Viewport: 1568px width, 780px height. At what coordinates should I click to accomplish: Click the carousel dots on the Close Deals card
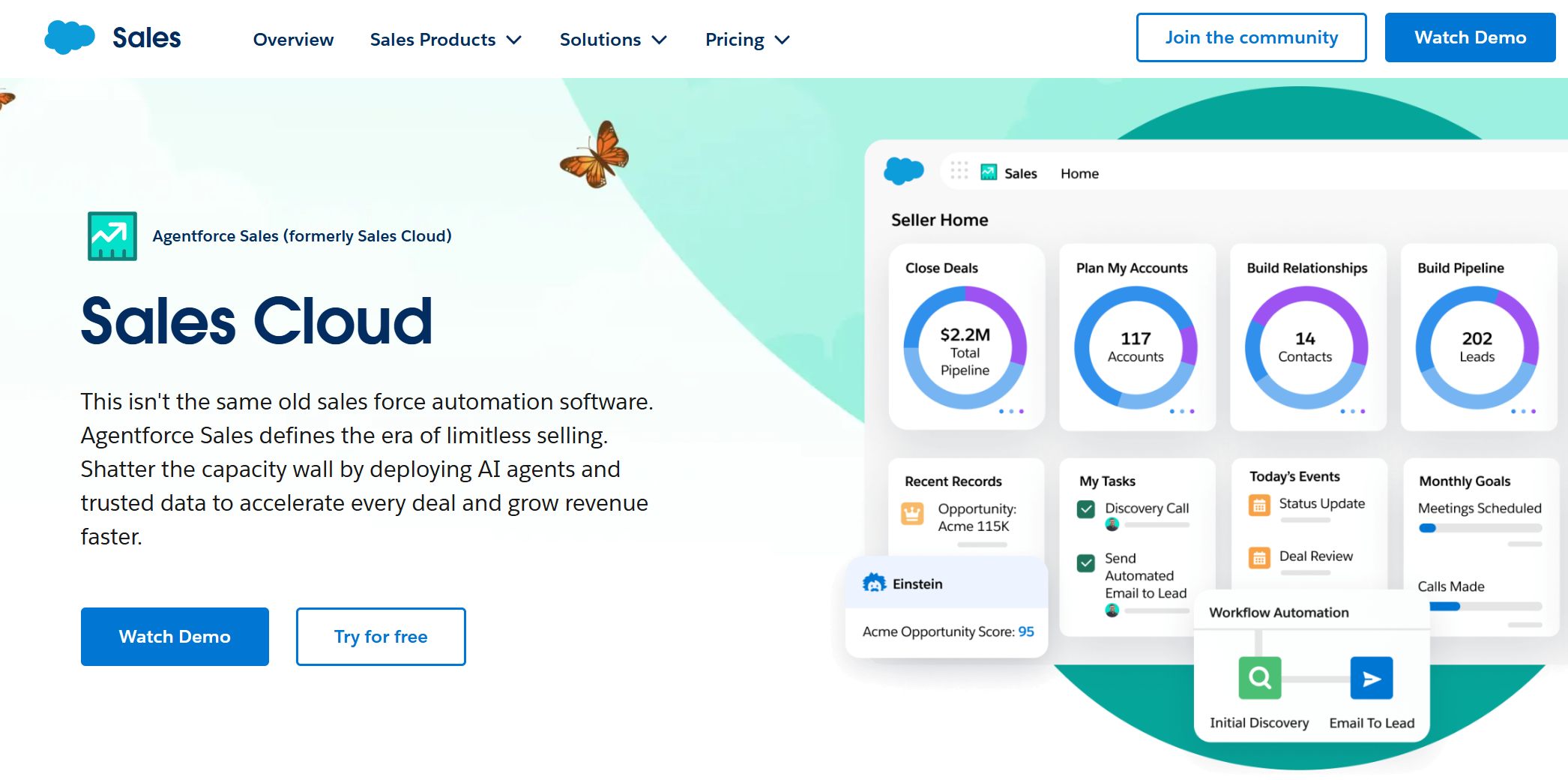coord(1012,411)
